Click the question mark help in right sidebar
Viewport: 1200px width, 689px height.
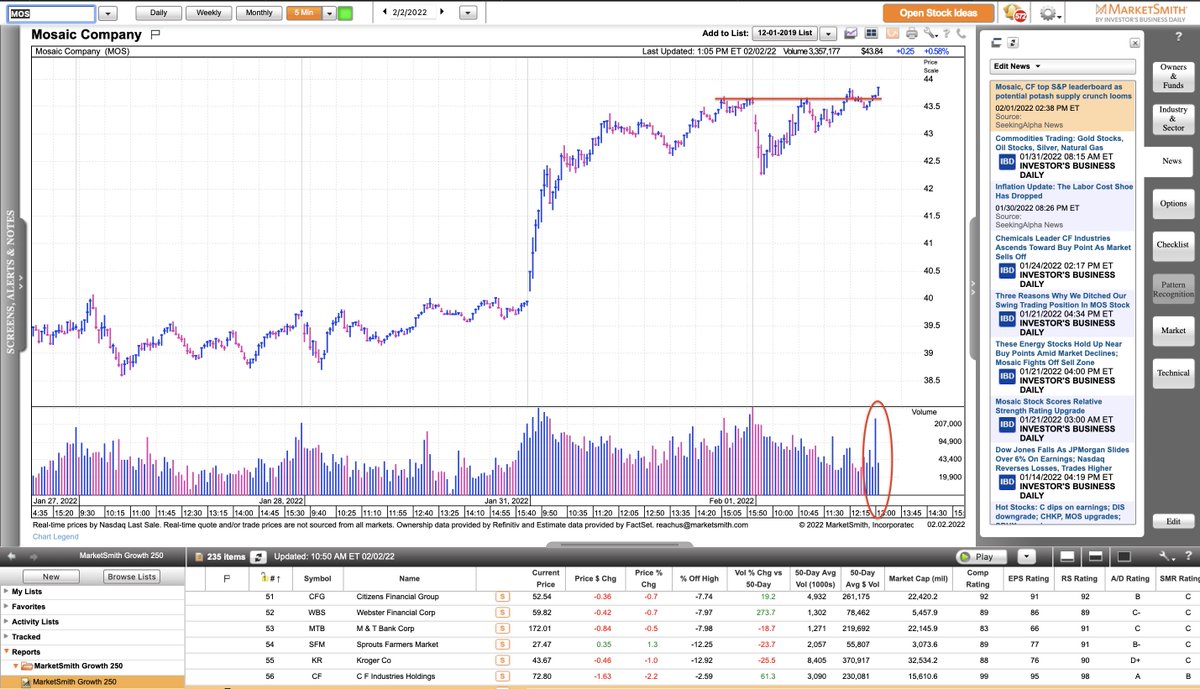coord(1179,37)
